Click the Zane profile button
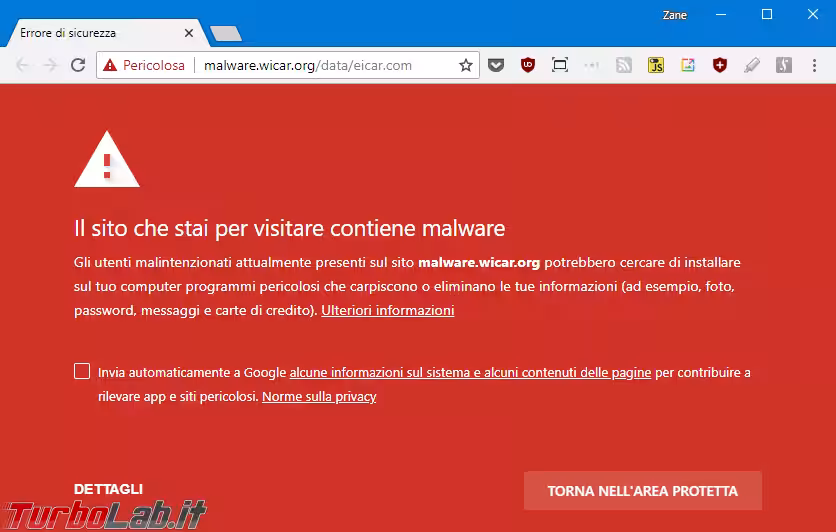 [674, 15]
